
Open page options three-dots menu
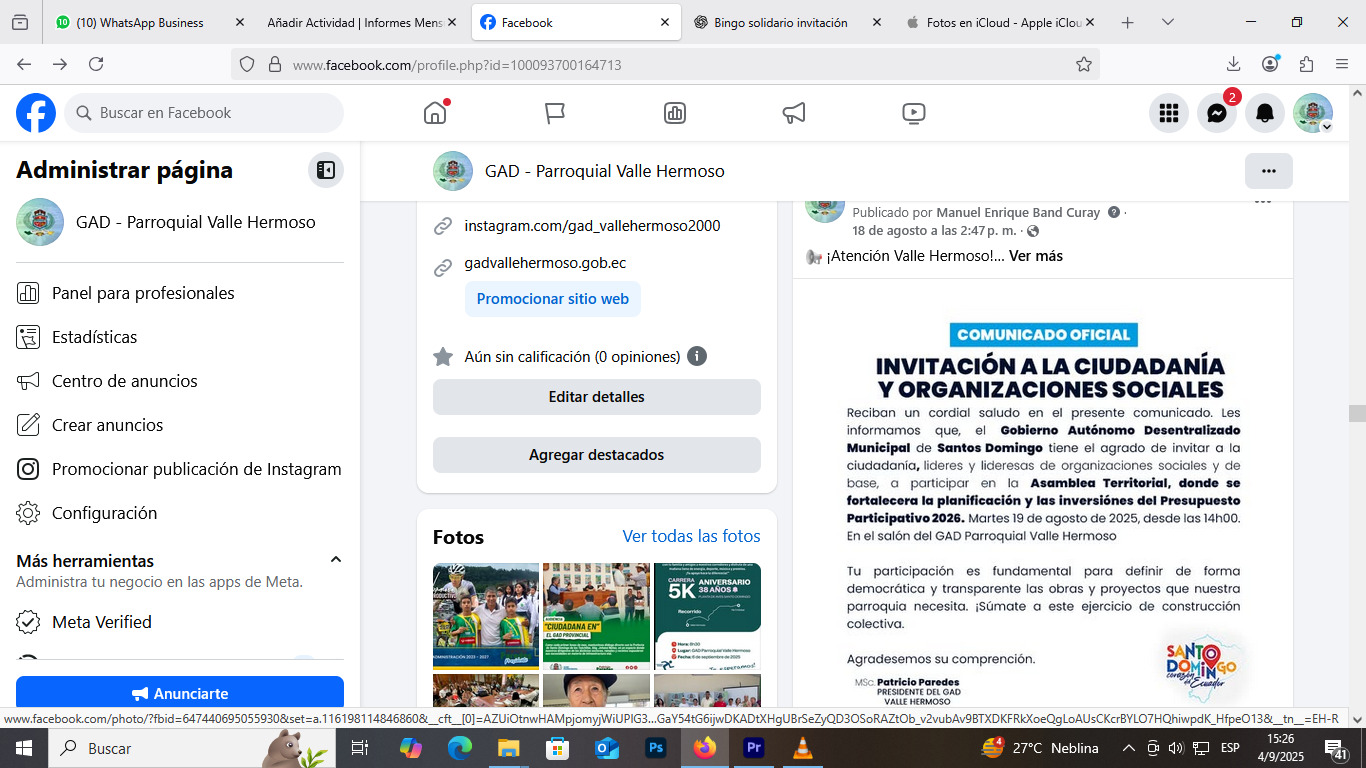[1268, 171]
